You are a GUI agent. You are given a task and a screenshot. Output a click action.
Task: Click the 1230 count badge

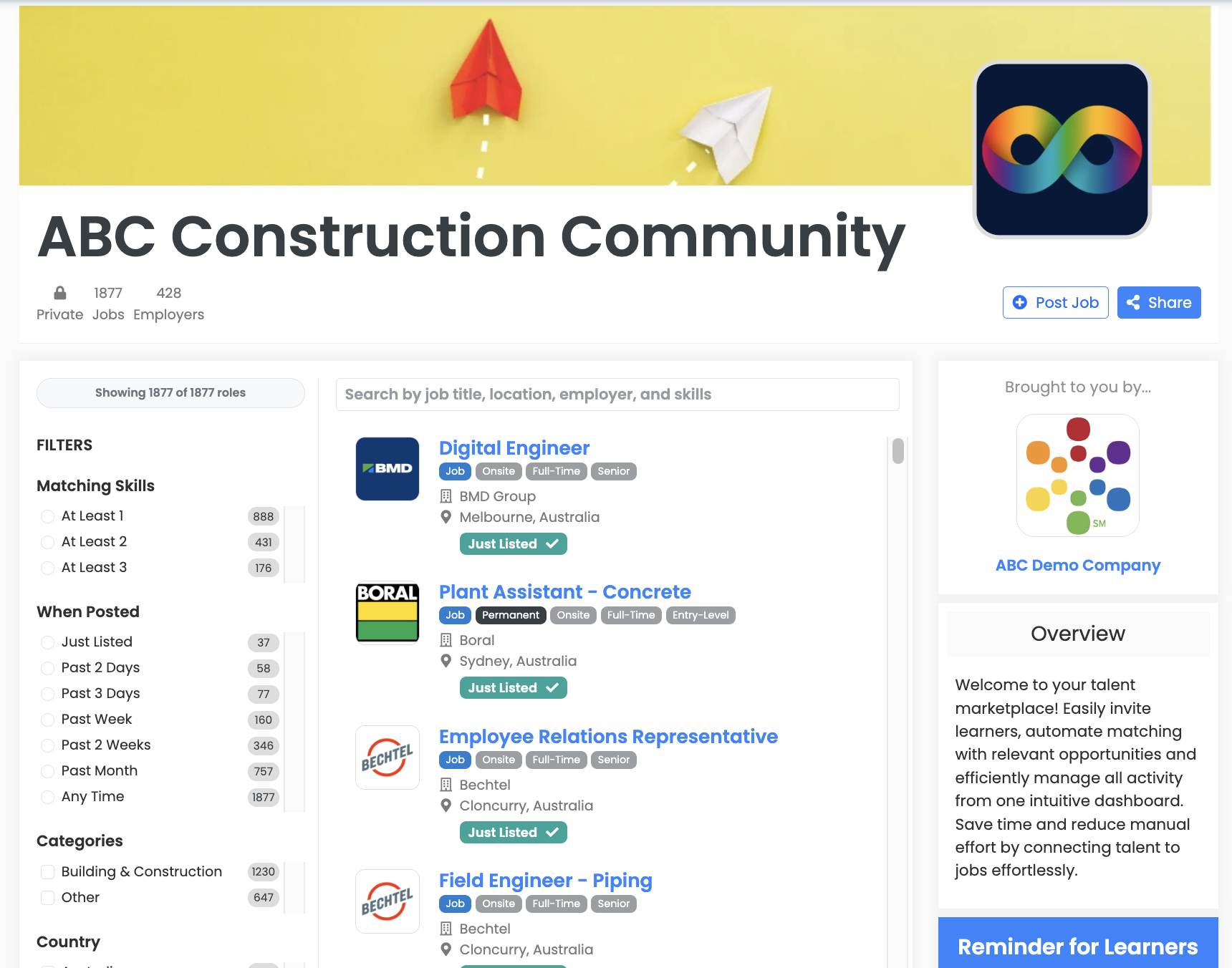(264, 872)
